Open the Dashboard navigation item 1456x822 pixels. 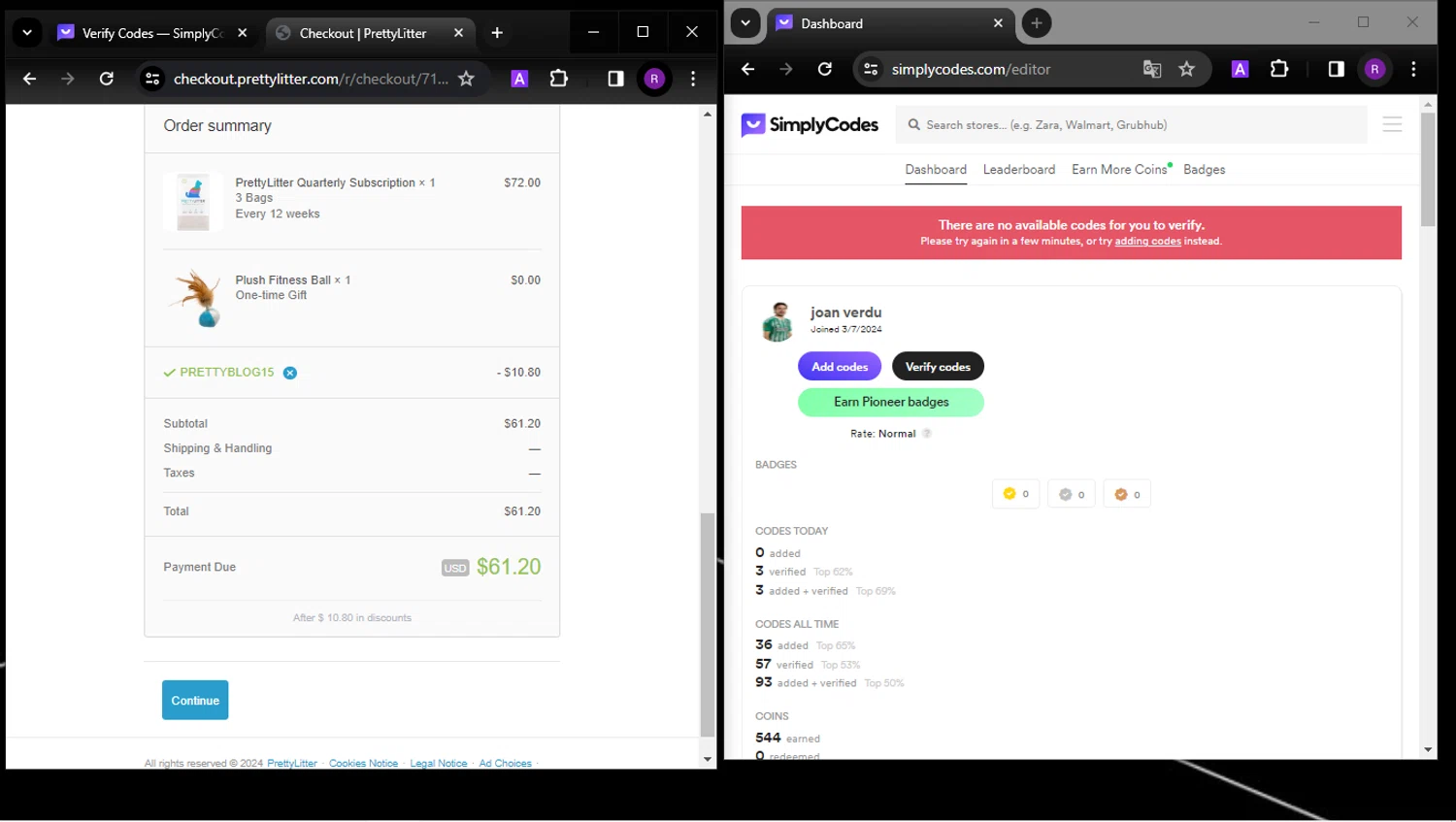(x=936, y=170)
